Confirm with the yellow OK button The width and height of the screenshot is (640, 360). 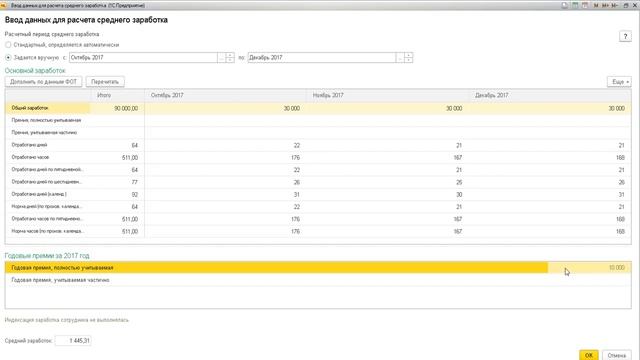click(589, 355)
